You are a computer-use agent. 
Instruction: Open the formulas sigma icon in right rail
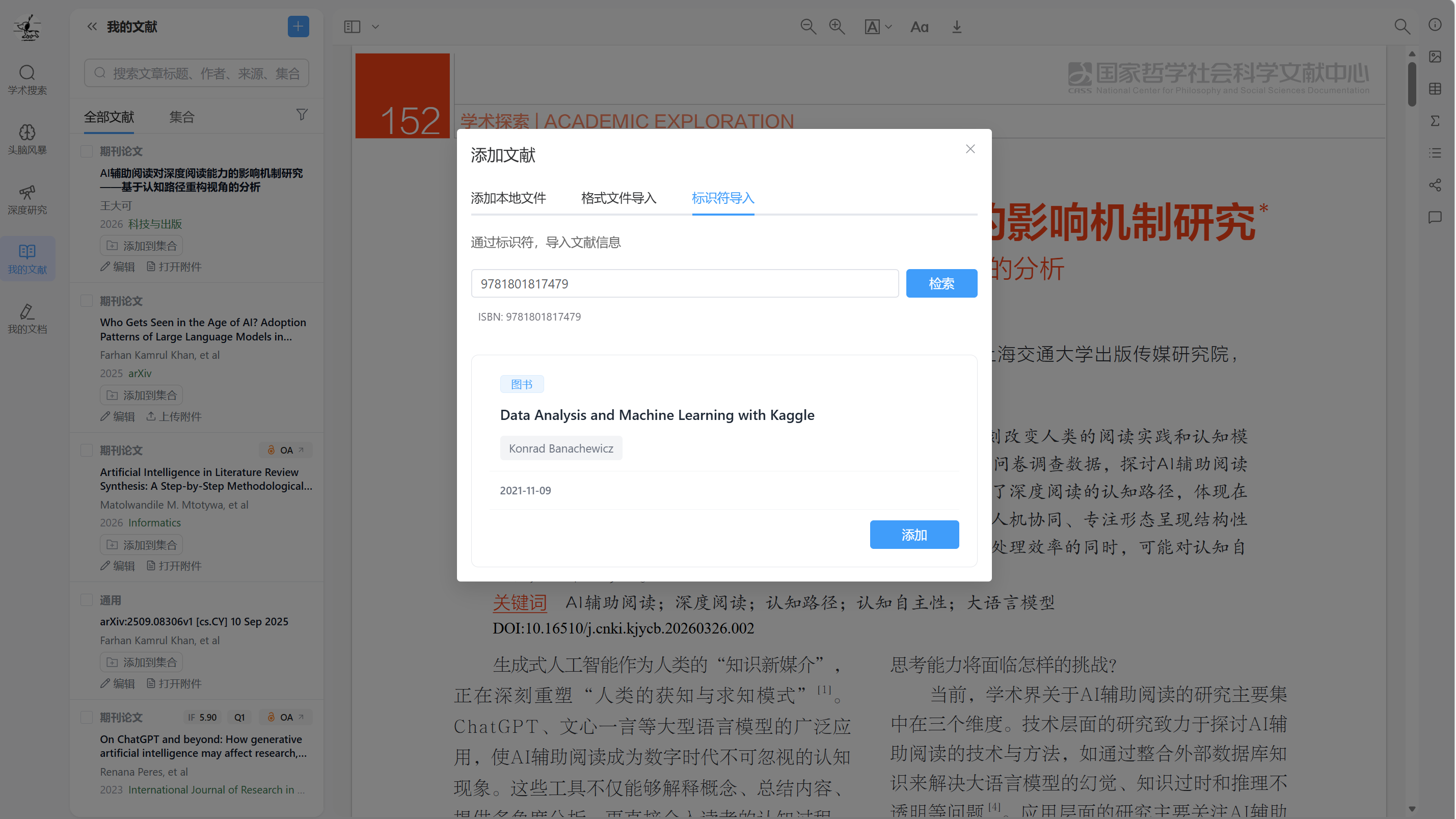(1435, 121)
